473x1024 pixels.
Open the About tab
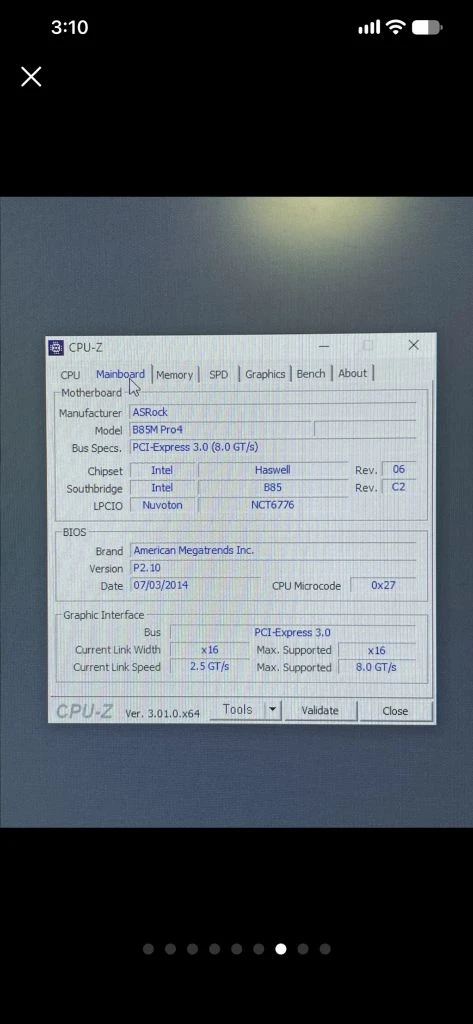pyautogui.click(x=353, y=373)
